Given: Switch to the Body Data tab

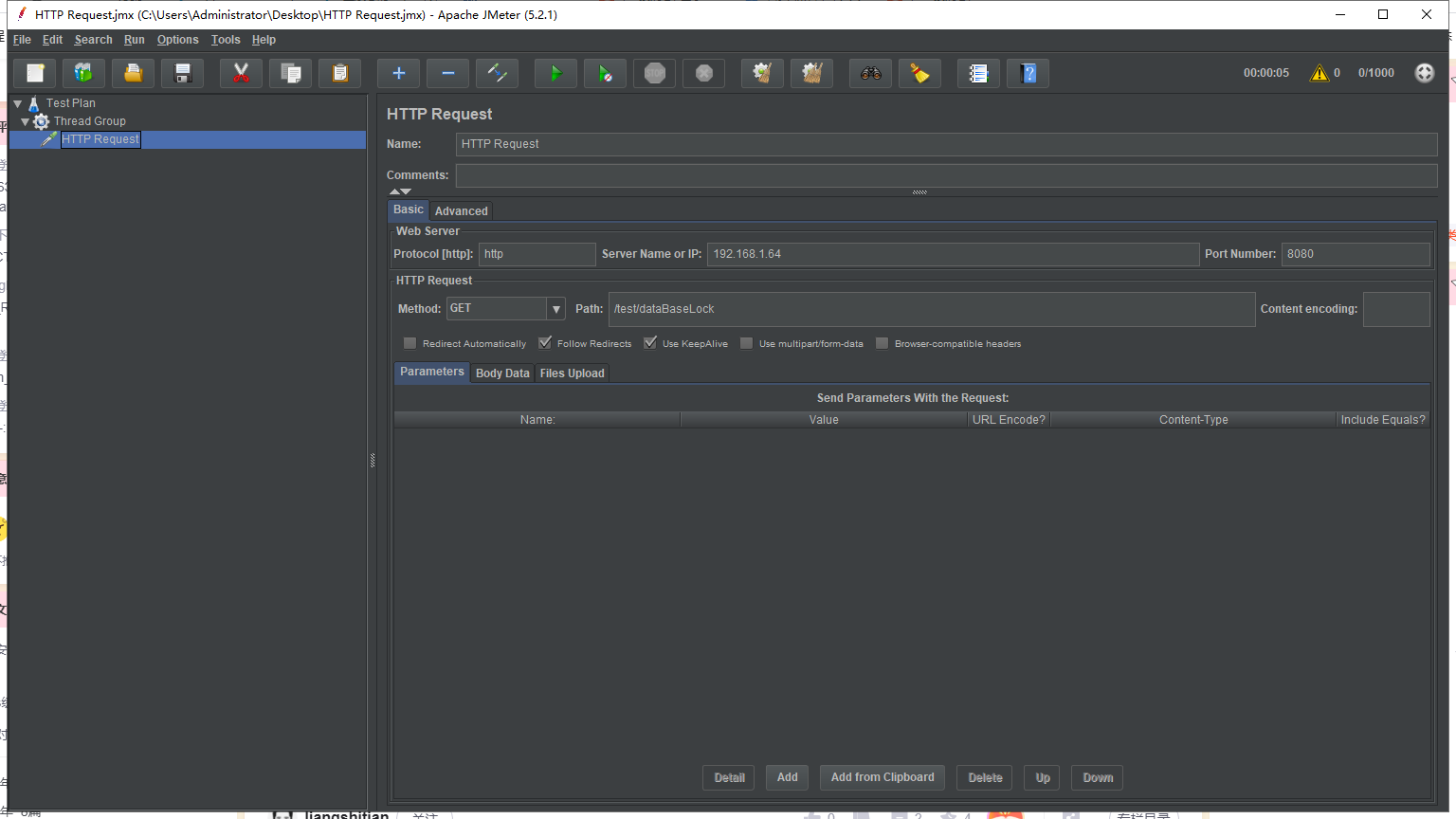Looking at the screenshot, I should [502, 373].
